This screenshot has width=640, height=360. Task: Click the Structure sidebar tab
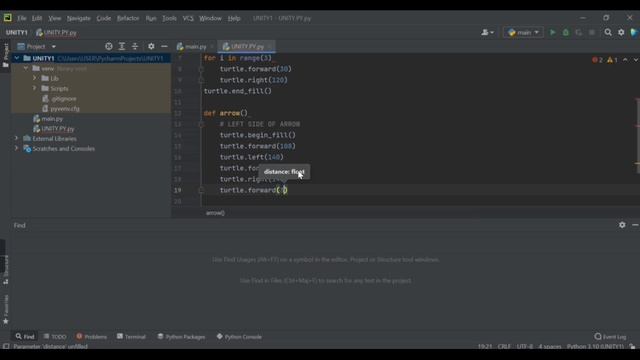tap(5, 270)
